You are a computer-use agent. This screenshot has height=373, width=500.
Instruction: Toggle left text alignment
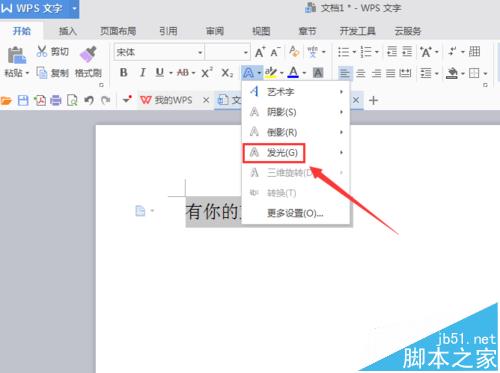tap(345, 73)
